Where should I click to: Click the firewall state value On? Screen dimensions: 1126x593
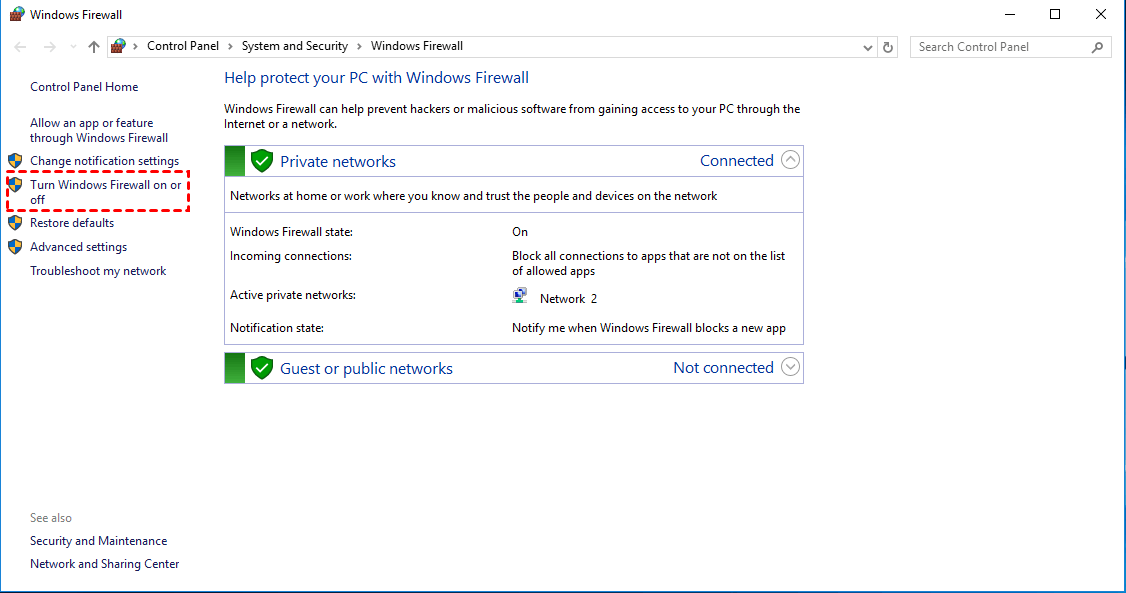click(520, 232)
